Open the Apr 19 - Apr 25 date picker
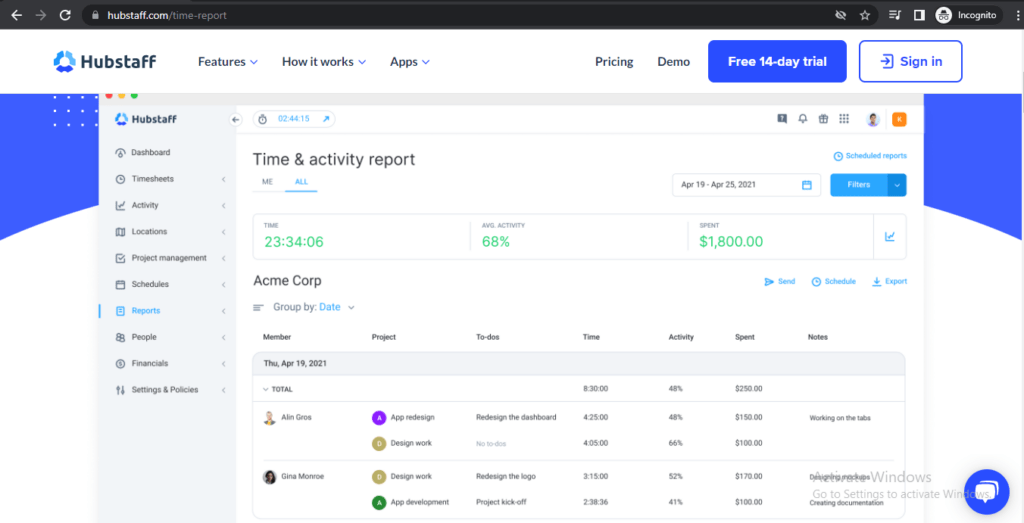 tap(746, 185)
